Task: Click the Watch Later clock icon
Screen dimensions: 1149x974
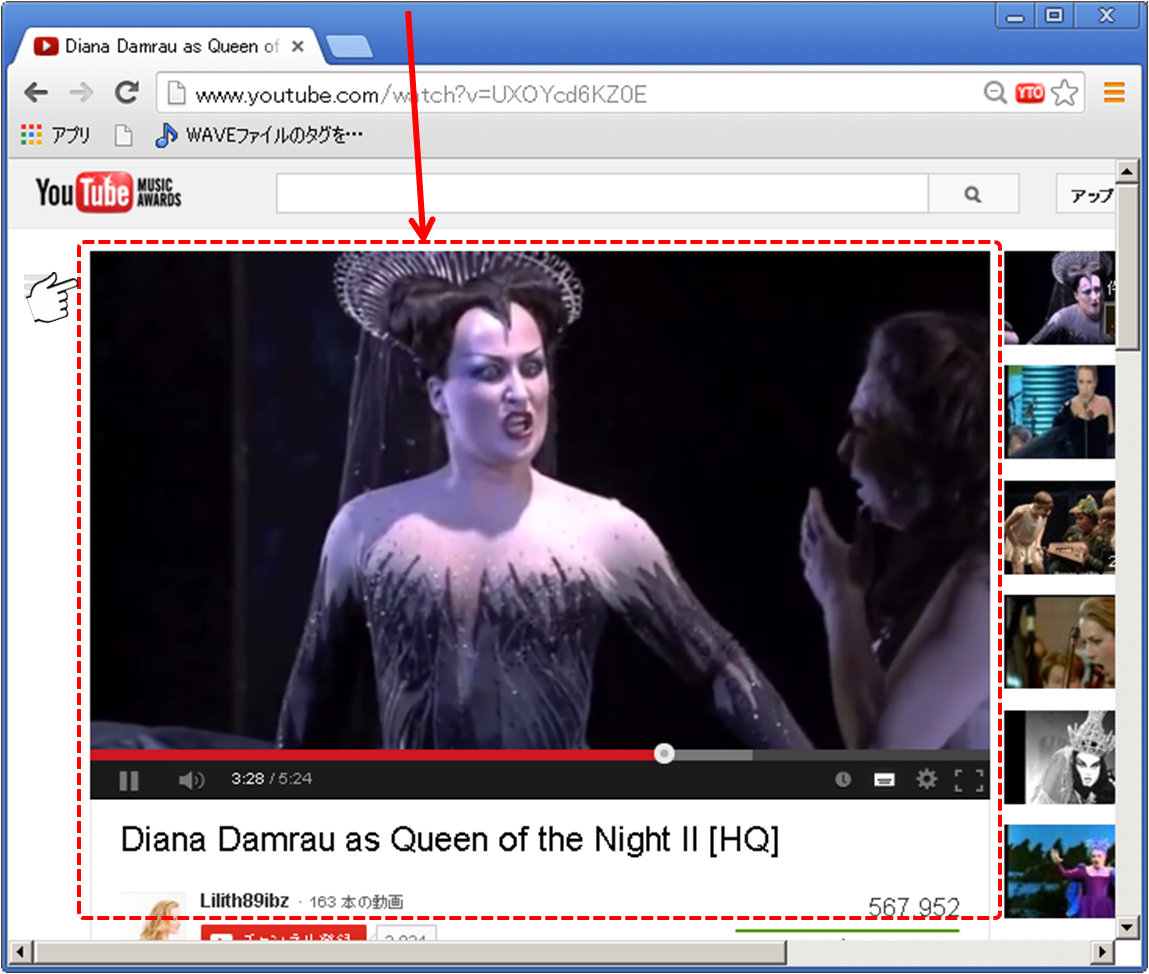Action: (x=843, y=780)
